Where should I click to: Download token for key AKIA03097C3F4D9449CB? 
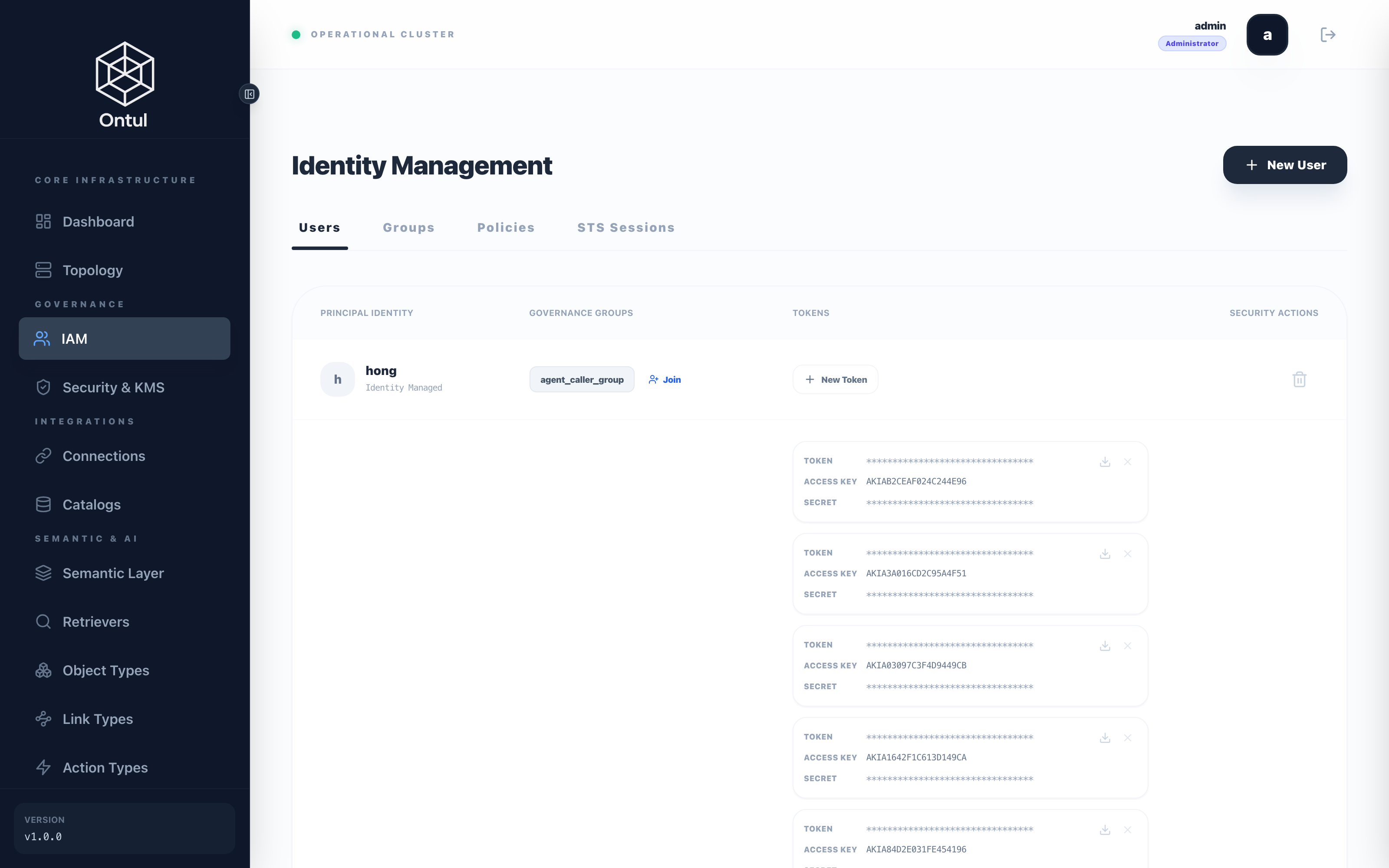click(1104, 646)
